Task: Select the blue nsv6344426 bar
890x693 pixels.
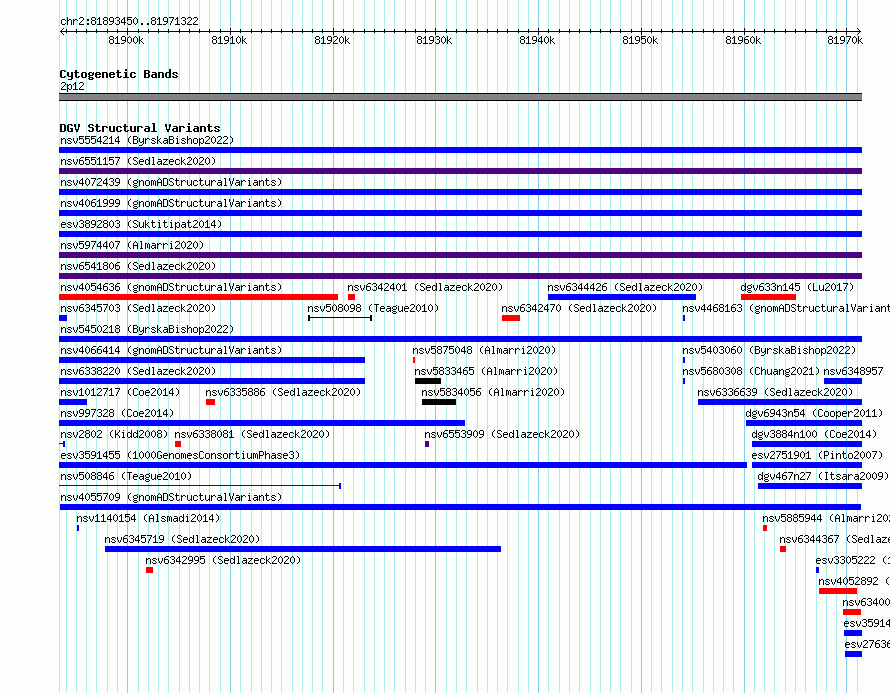Action: coord(622,297)
